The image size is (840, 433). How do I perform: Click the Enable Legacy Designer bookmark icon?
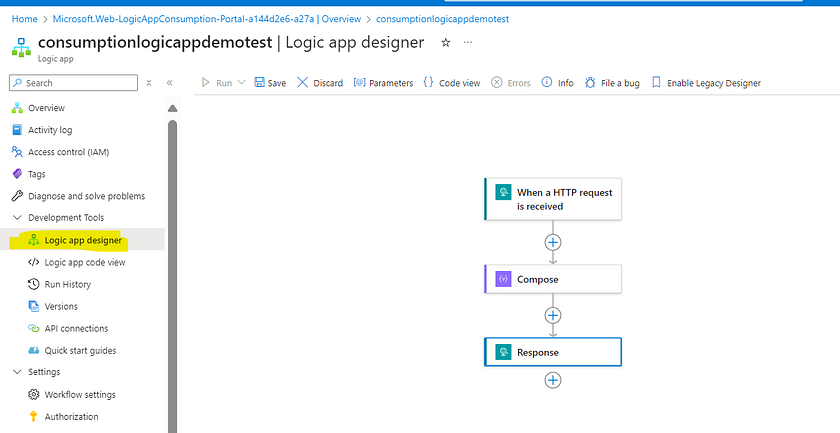click(656, 83)
